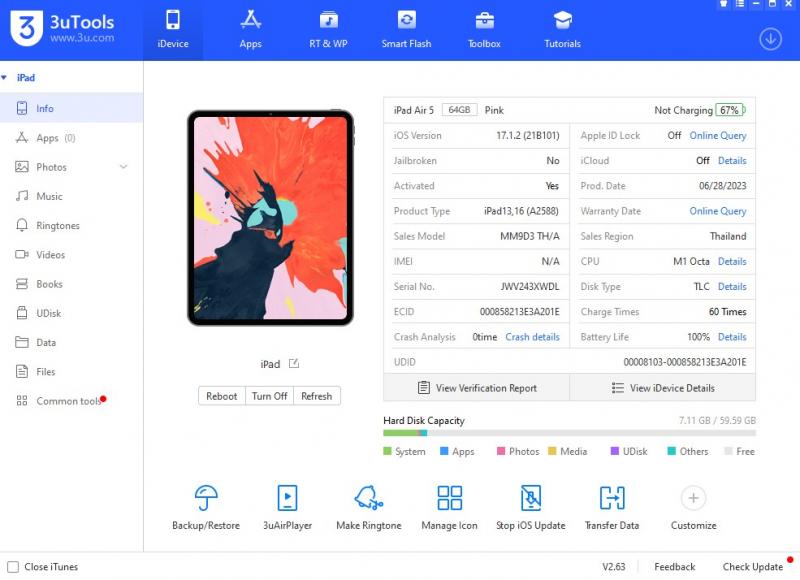
Task: Click the iPad wallpaper preview image
Action: [x=270, y=218]
